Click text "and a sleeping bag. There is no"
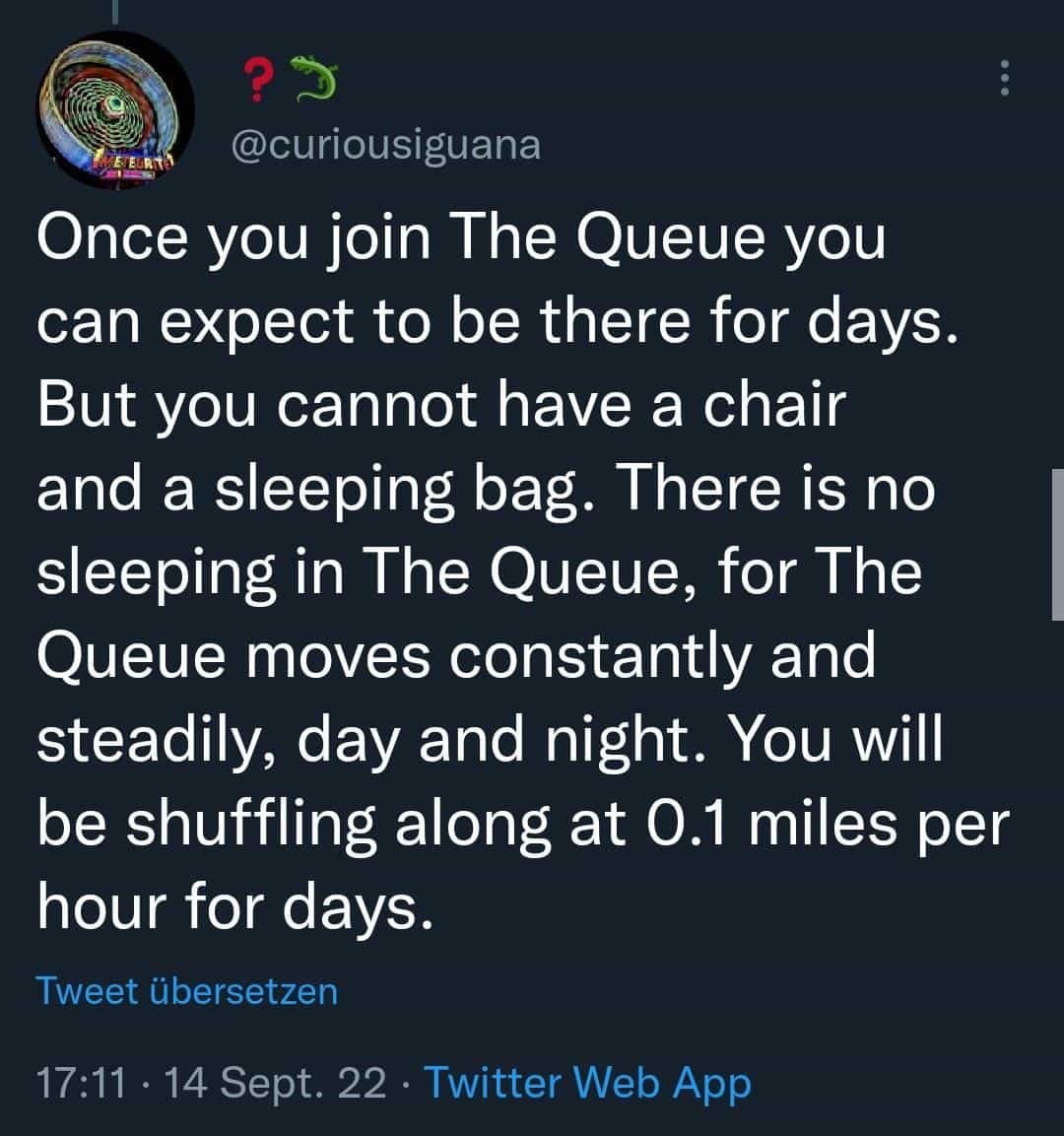The image size is (1064, 1136). 485,487
